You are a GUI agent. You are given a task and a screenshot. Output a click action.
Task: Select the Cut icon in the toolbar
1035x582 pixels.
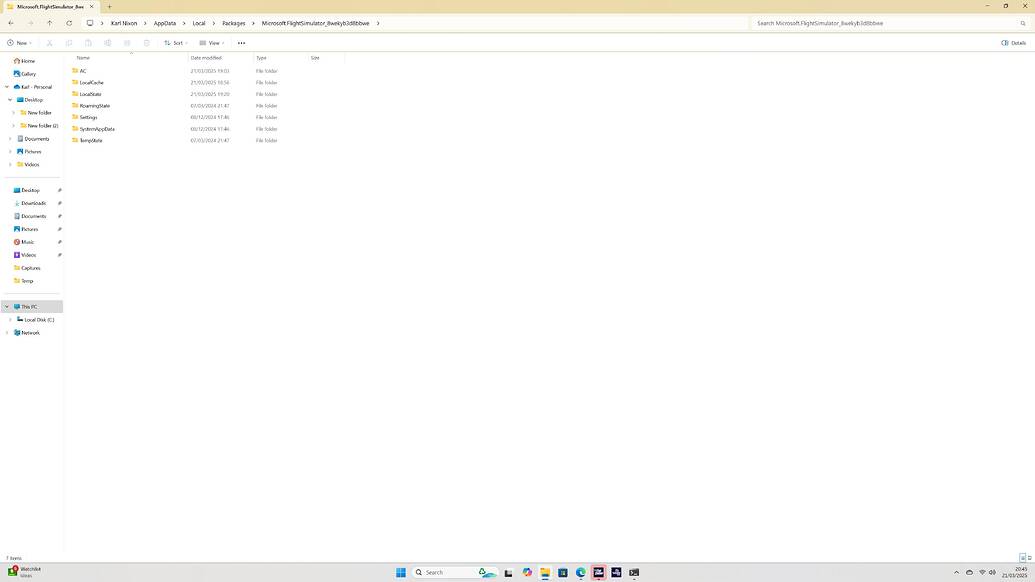[49, 43]
